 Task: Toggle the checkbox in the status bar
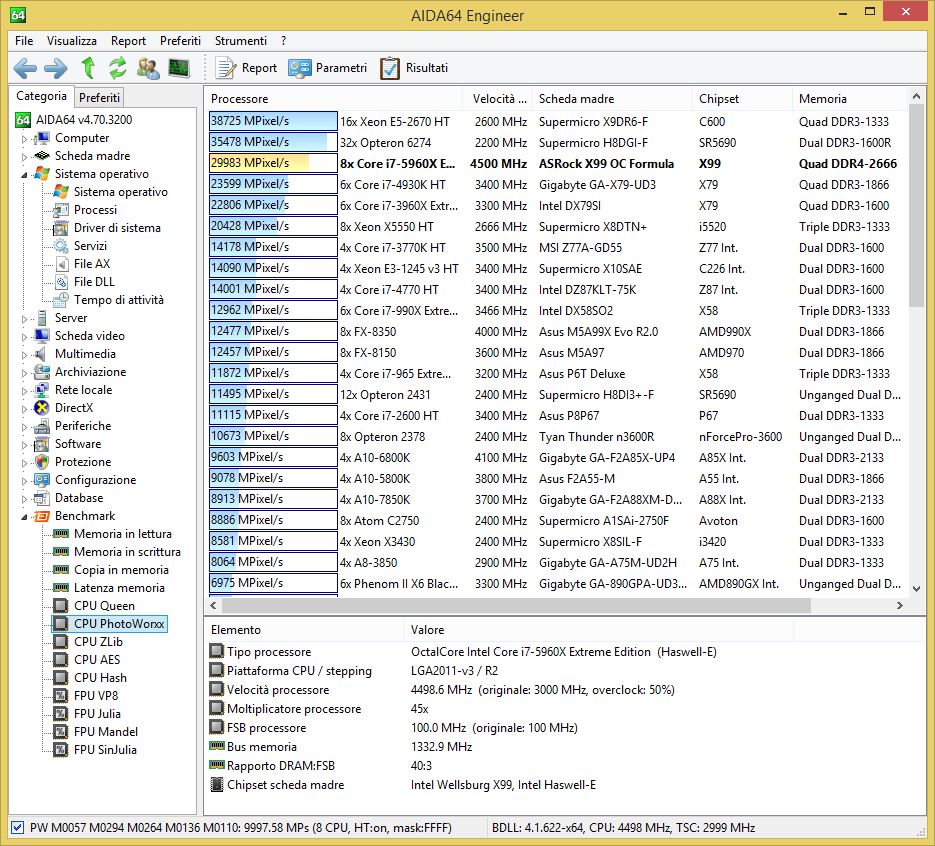click(17, 828)
